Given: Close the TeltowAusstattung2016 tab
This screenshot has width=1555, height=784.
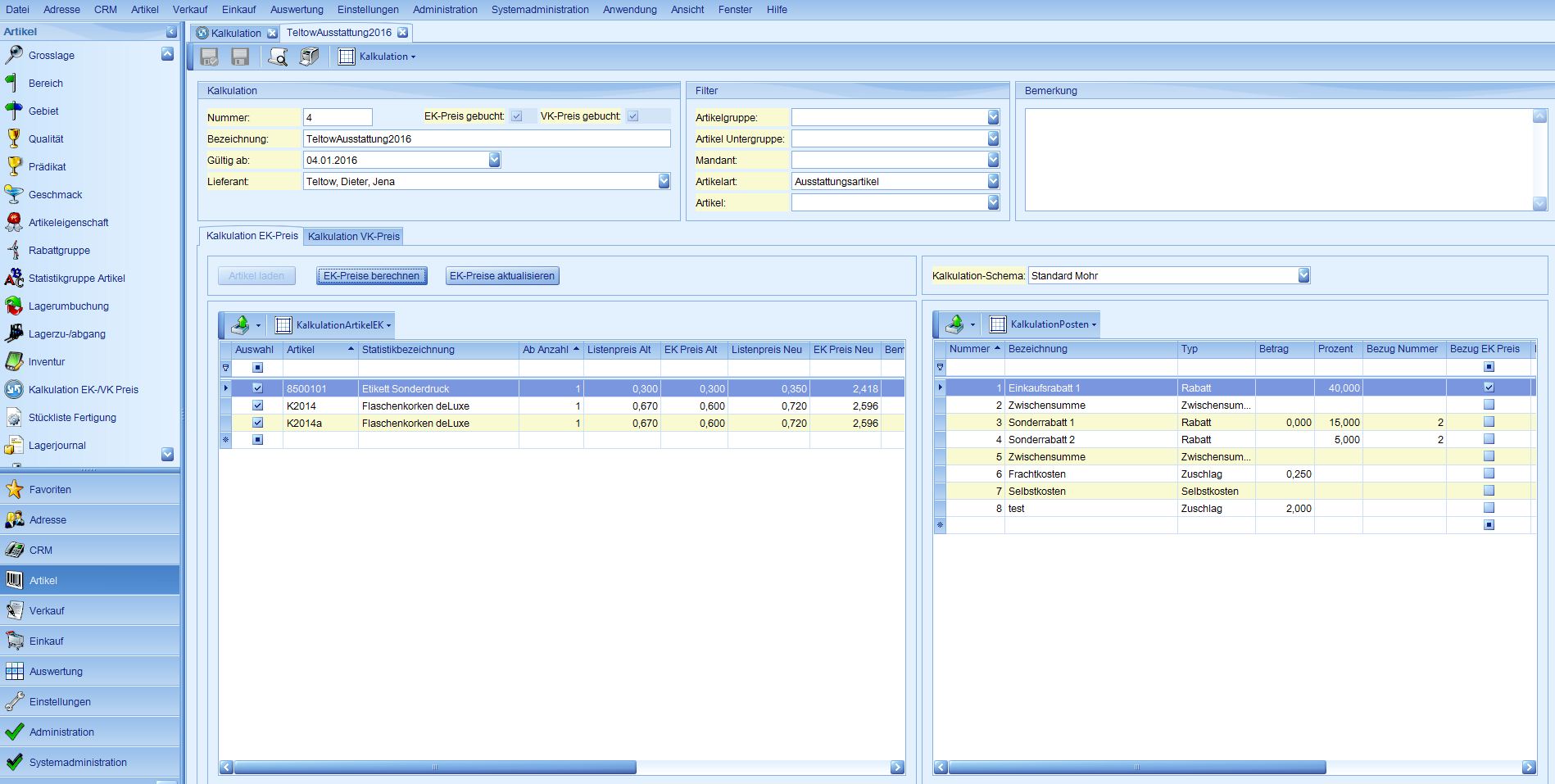Looking at the screenshot, I should point(402,33).
